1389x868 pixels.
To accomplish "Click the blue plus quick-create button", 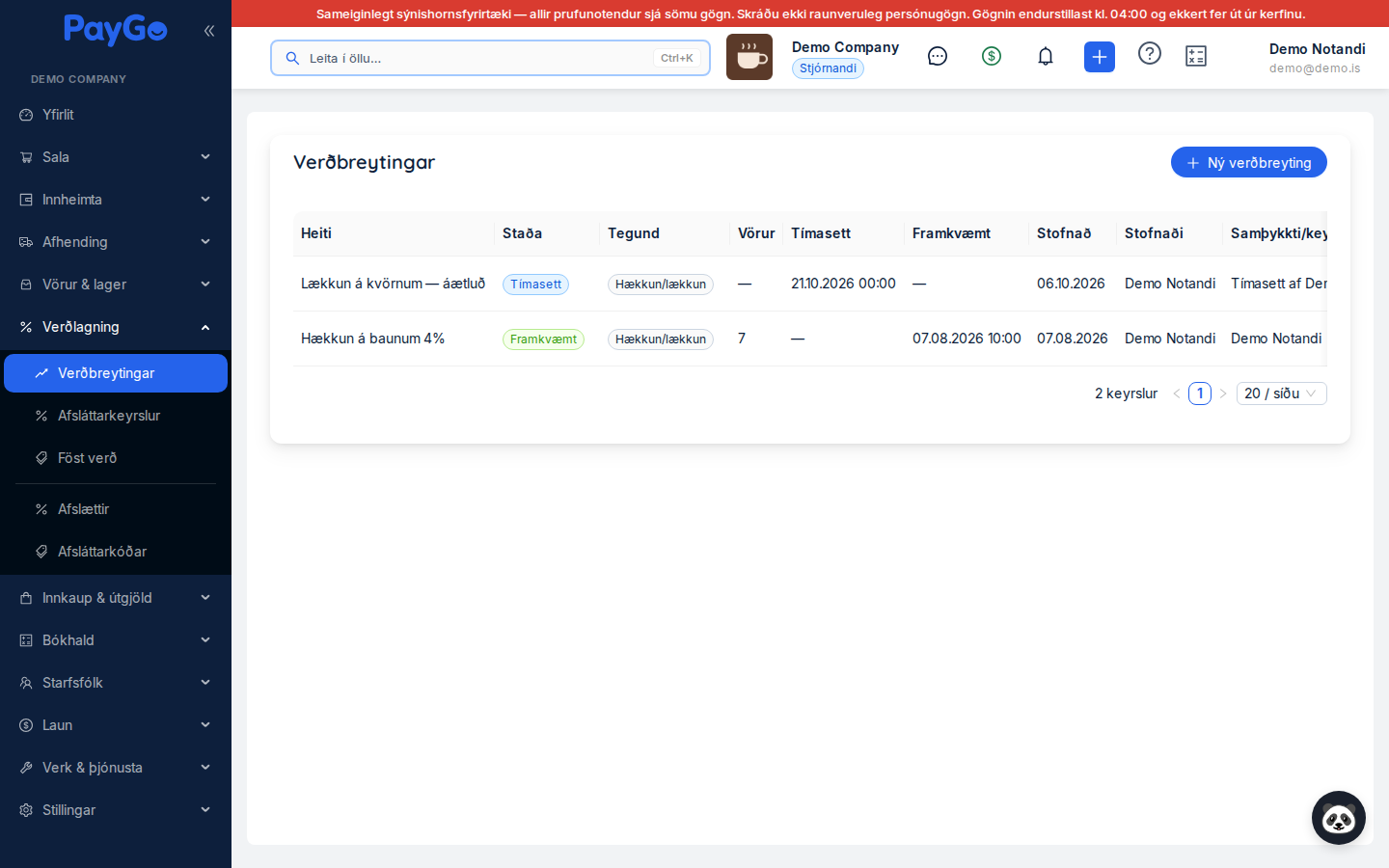I will [x=1100, y=57].
